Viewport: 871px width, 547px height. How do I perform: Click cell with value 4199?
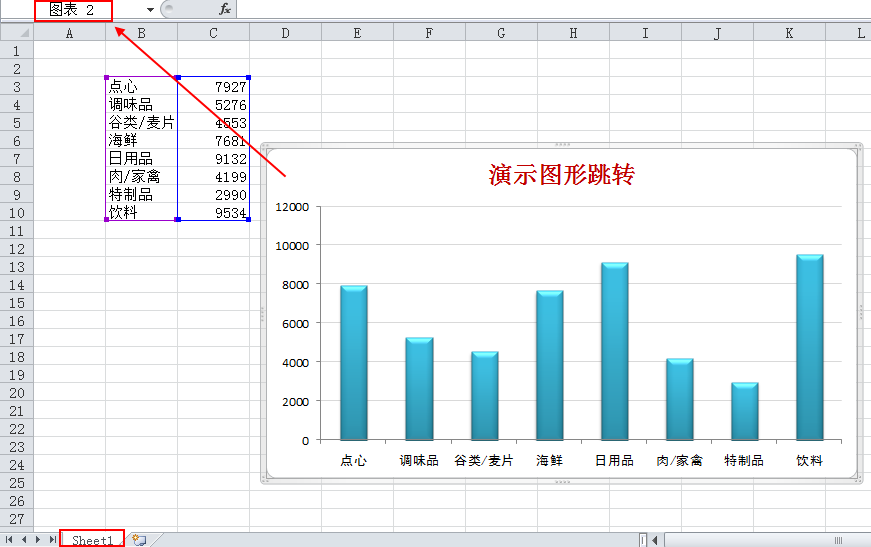coord(213,177)
